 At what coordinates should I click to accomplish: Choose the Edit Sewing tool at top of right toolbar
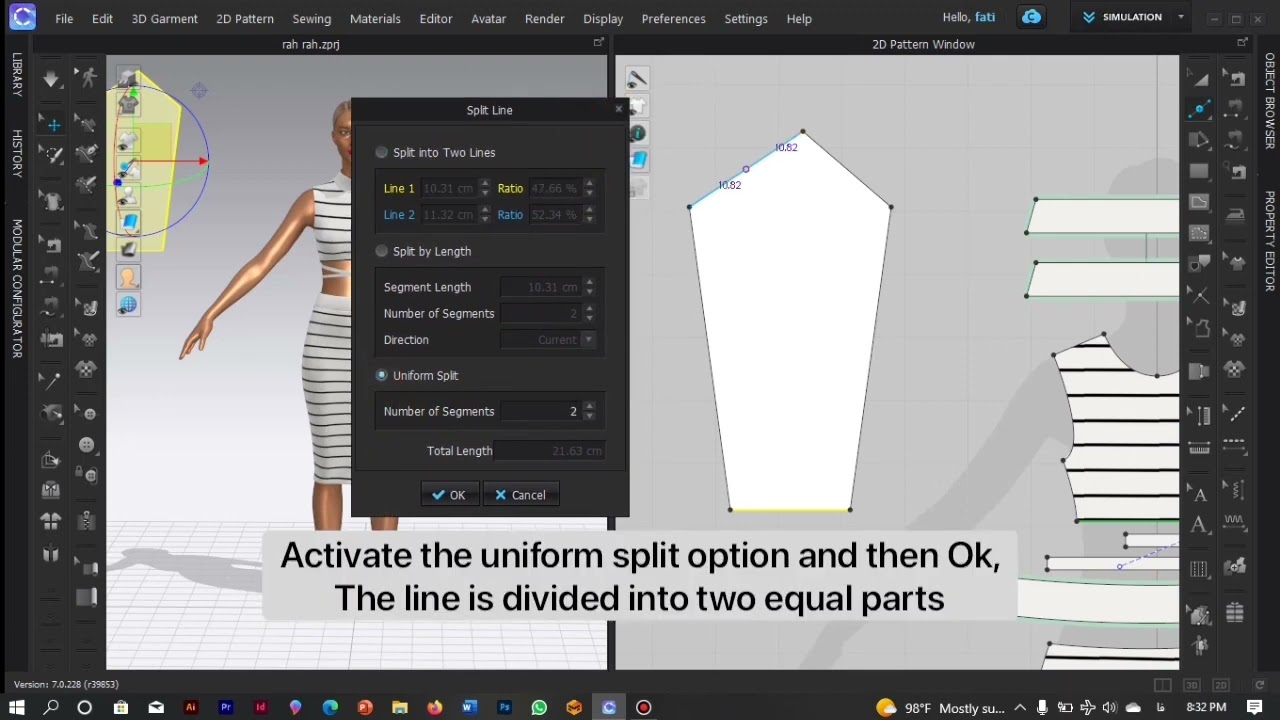(1237, 79)
